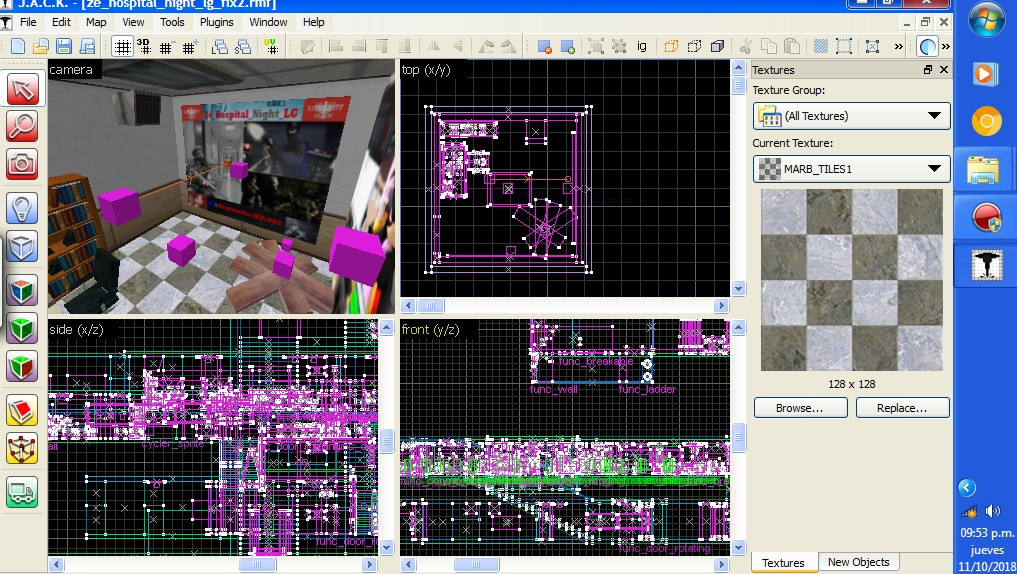1017x574 pixels.
Task: Open a map file from folder icon
Action: click(x=41, y=46)
